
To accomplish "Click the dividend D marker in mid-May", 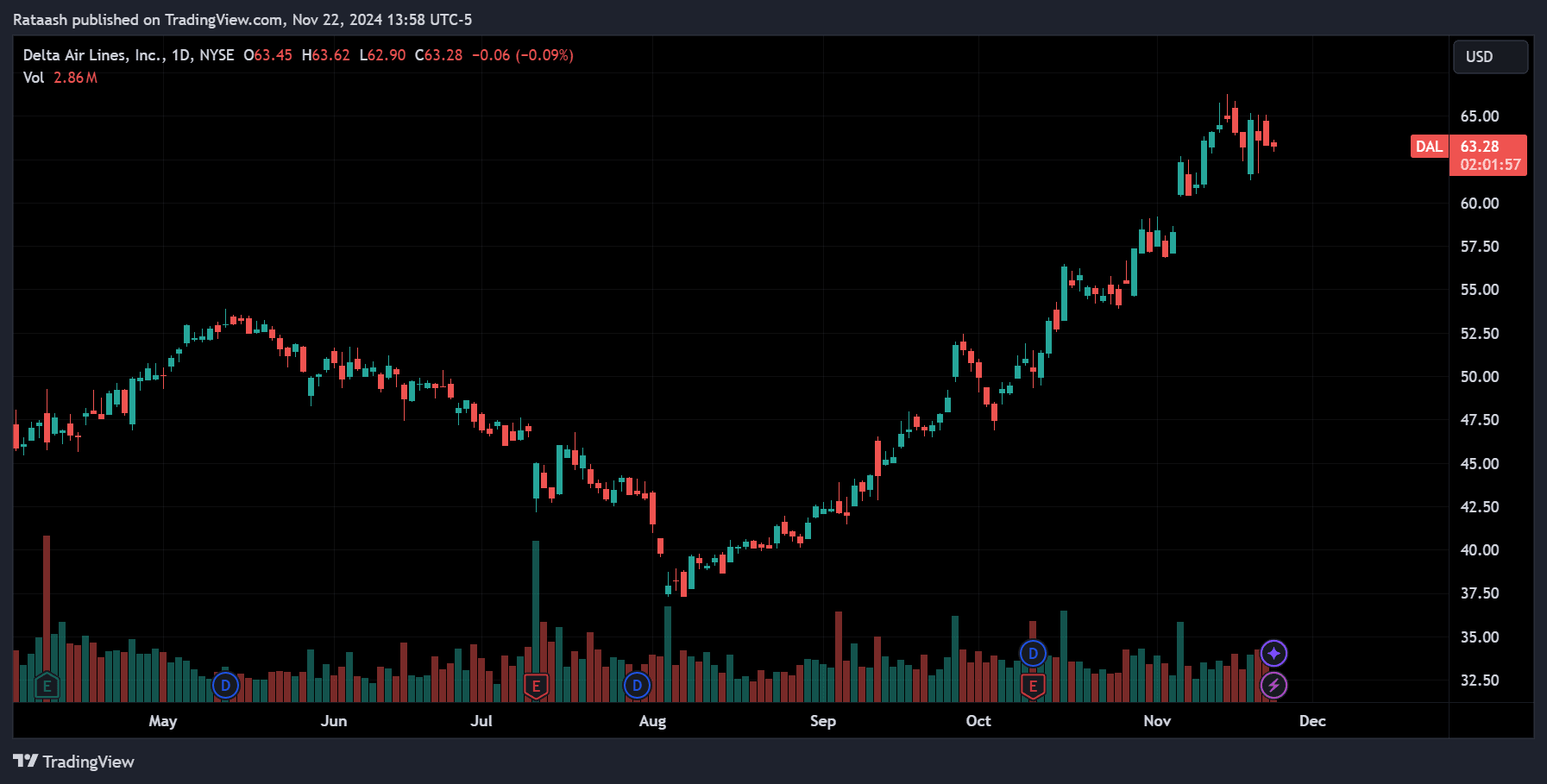I will [x=225, y=686].
